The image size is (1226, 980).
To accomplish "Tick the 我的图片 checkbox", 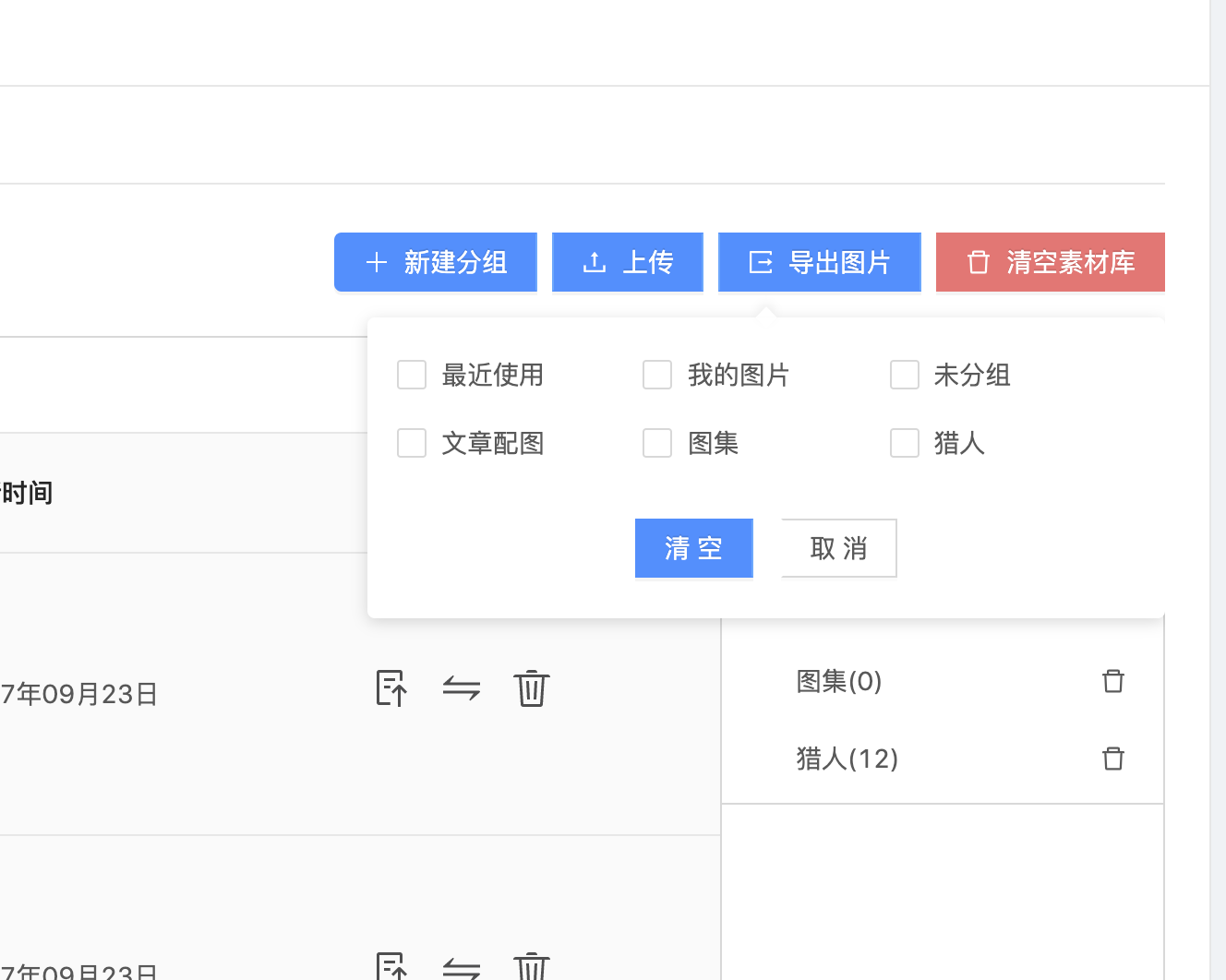I will pos(657,375).
